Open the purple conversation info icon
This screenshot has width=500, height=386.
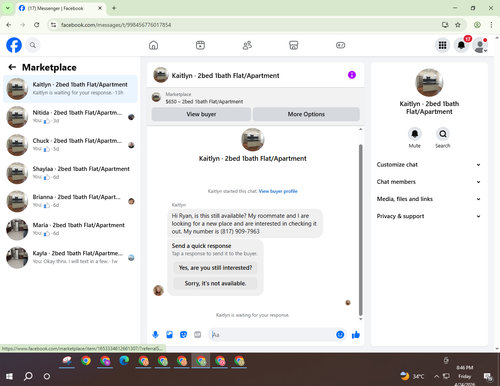click(x=352, y=75)
